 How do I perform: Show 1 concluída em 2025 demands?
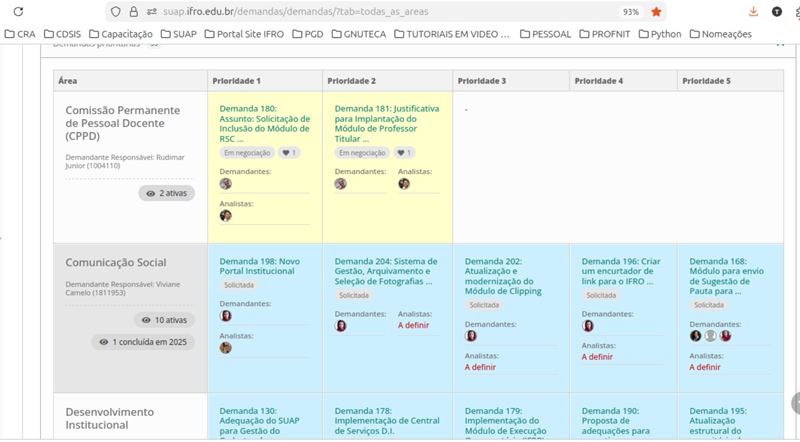[x=145, y=342]
